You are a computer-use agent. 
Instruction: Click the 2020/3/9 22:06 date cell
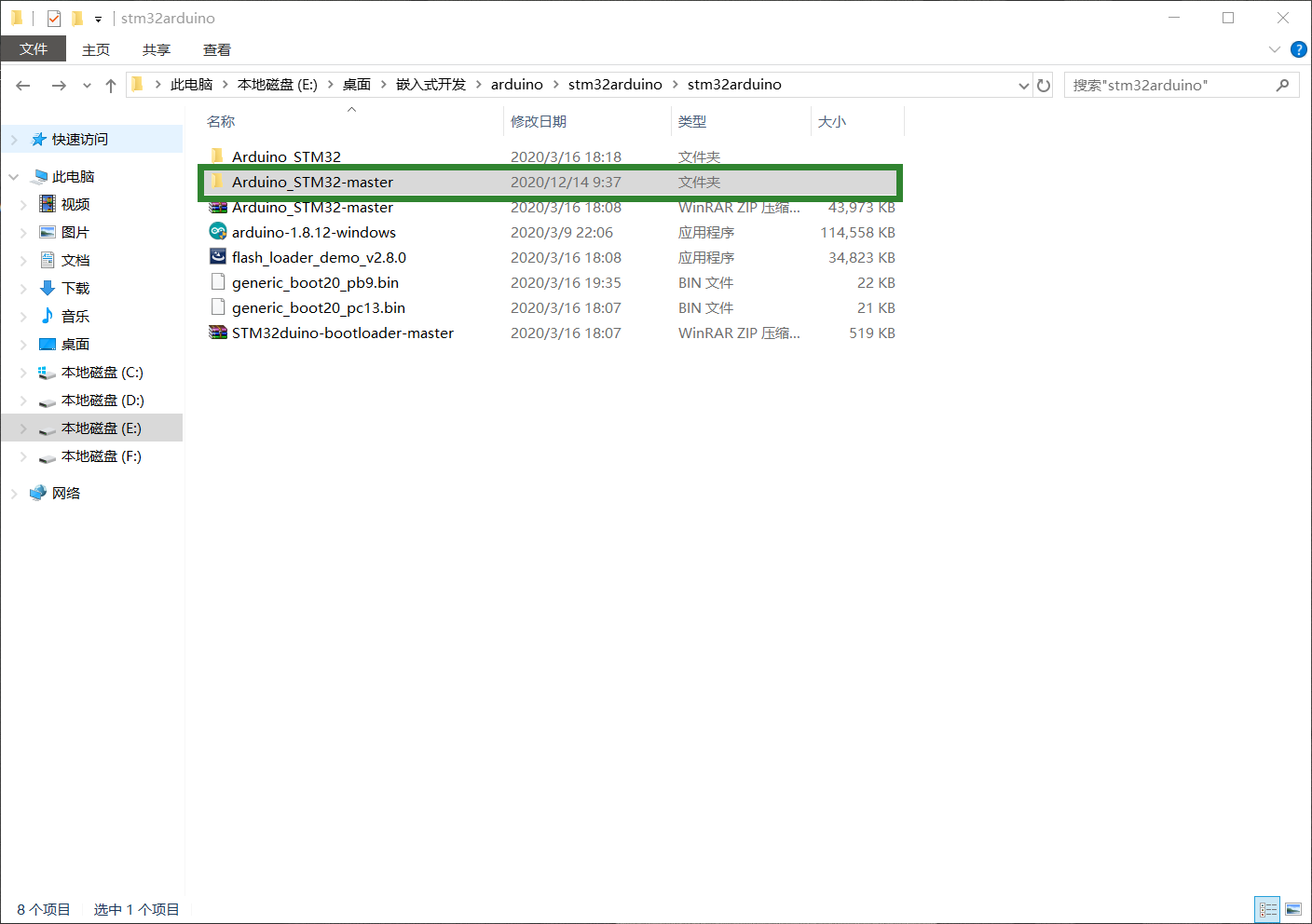tap(562, 232)
